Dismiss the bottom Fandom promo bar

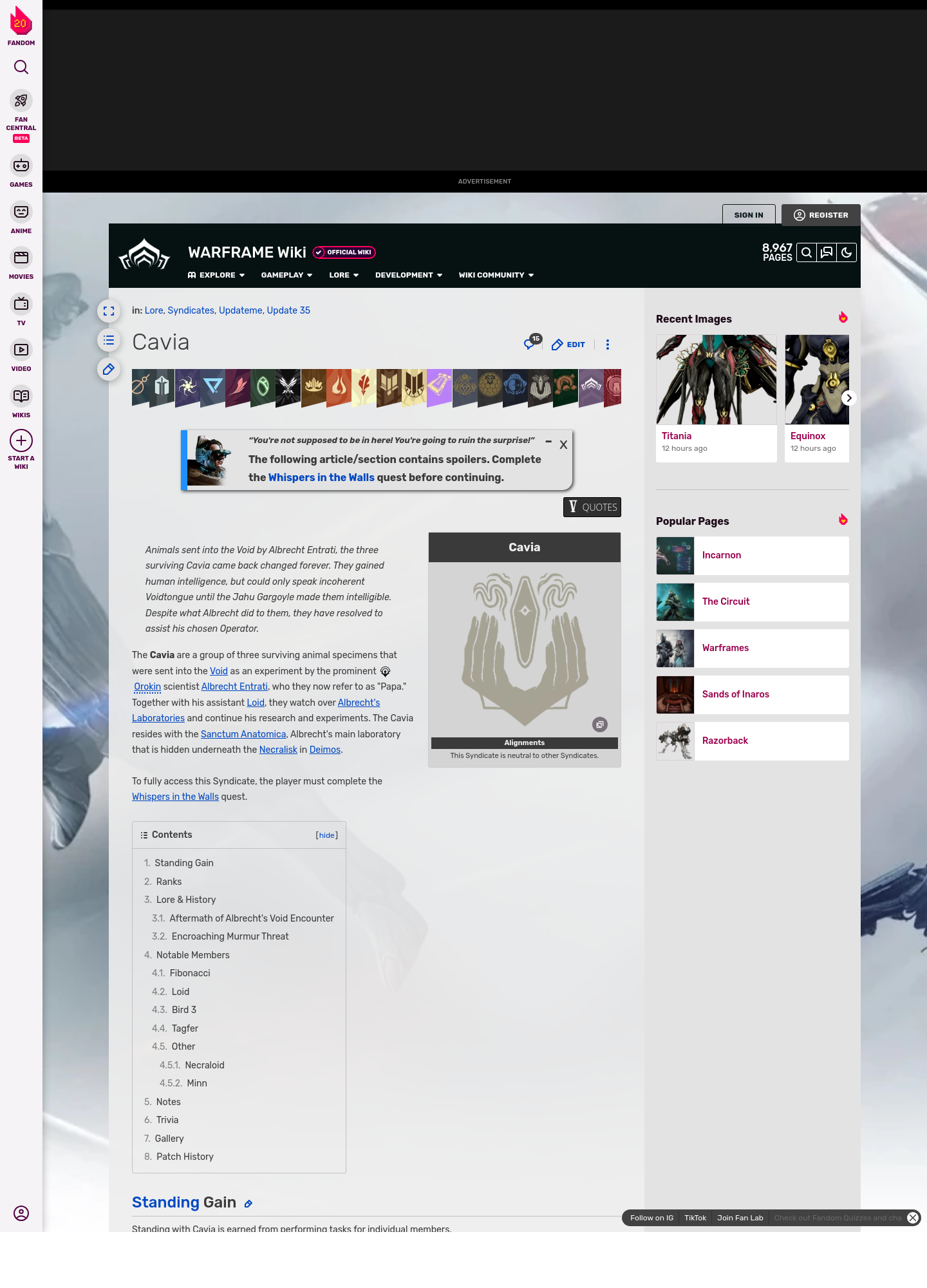pos(913,1218)
